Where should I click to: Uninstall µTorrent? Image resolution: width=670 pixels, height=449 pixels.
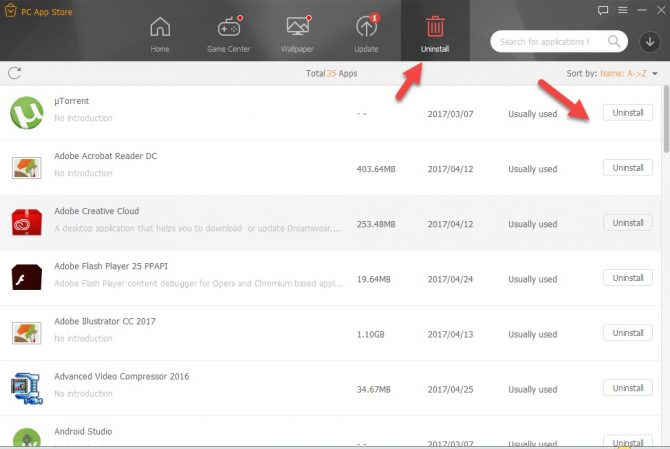628,113
